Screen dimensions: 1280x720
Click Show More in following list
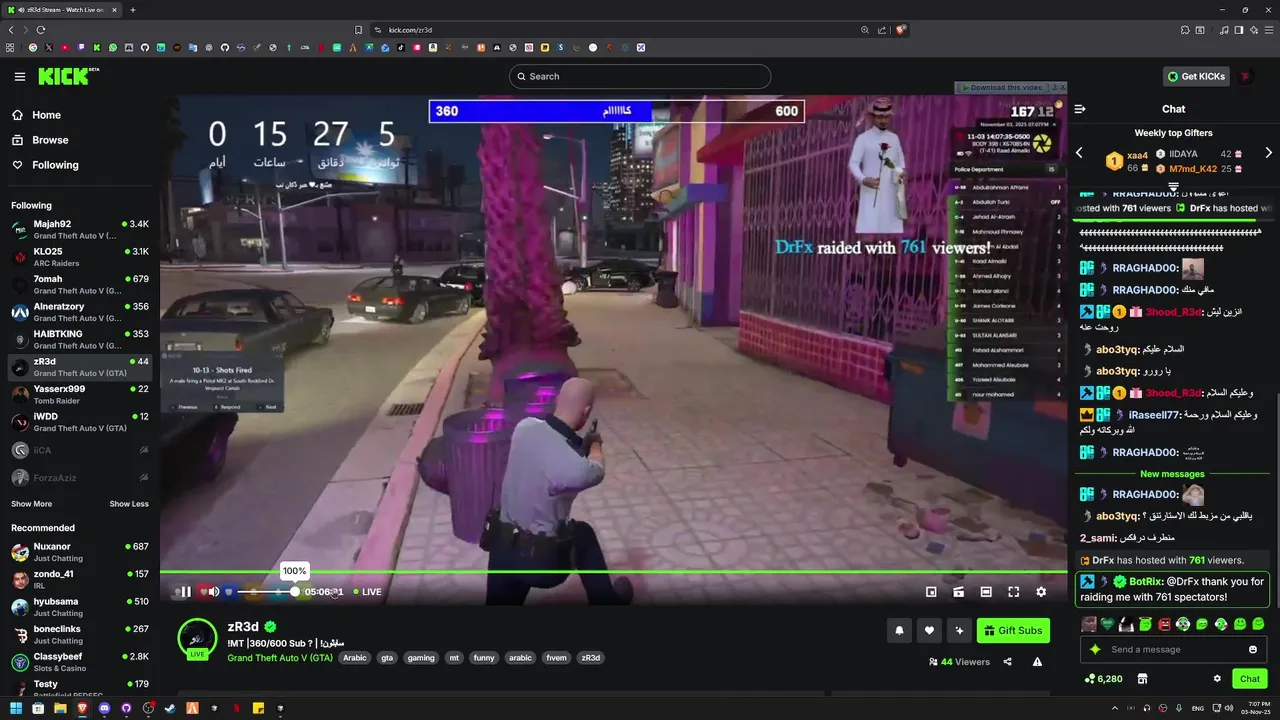coord(31,504)
